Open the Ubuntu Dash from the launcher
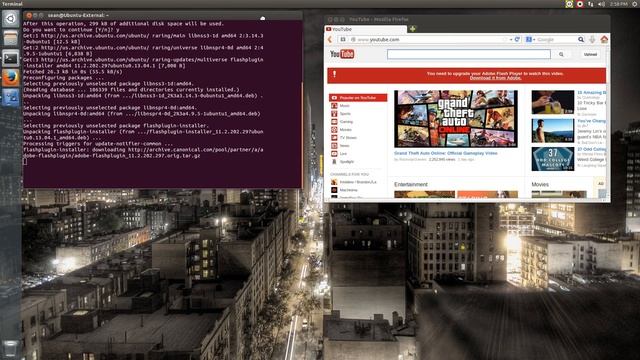 pyautogui.click(x=11, y=18)
